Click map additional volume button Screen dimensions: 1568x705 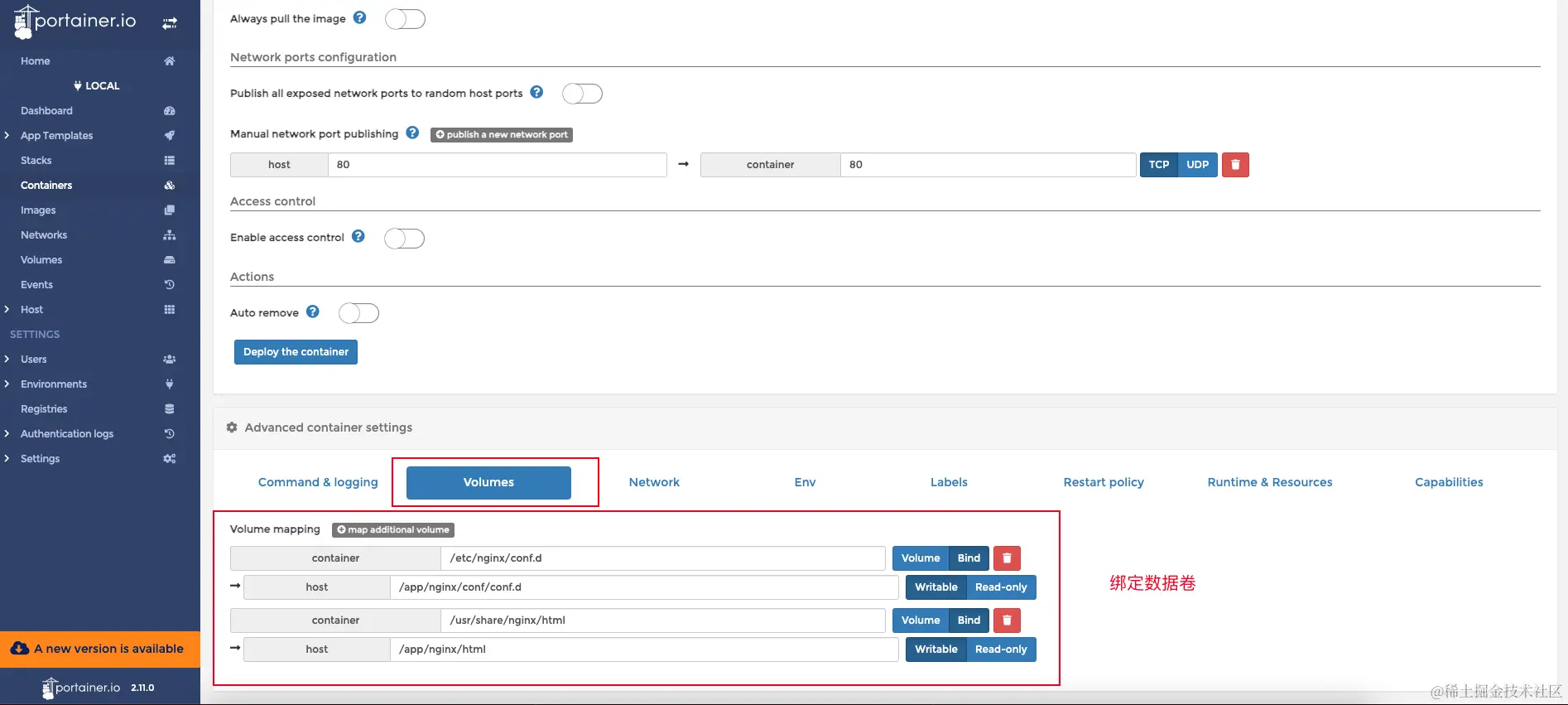pos(393,530)
